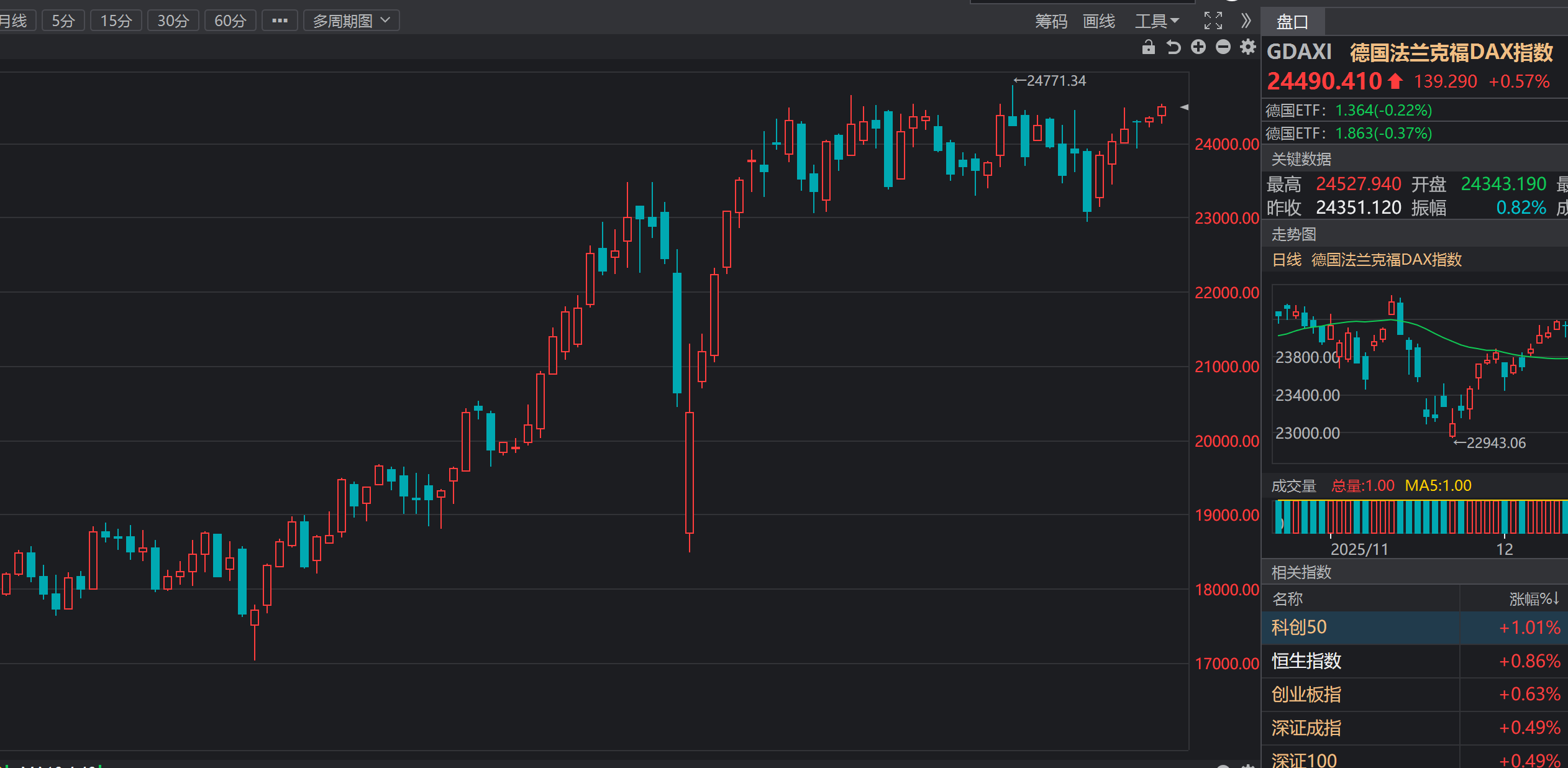
Task: Switch to 60分 period
Action: tap(230, 21)
